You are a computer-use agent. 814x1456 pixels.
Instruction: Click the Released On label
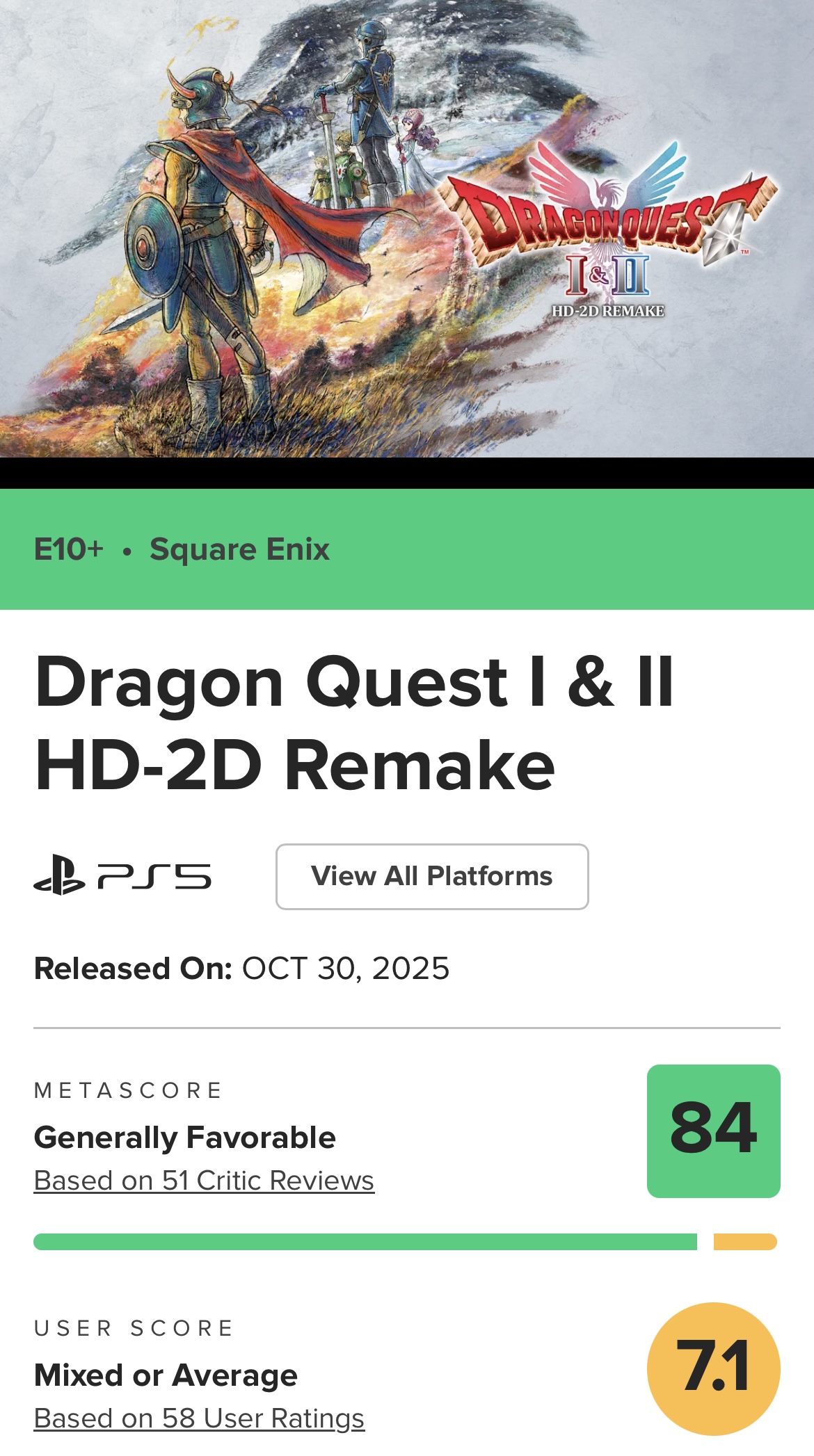(132, 969)
